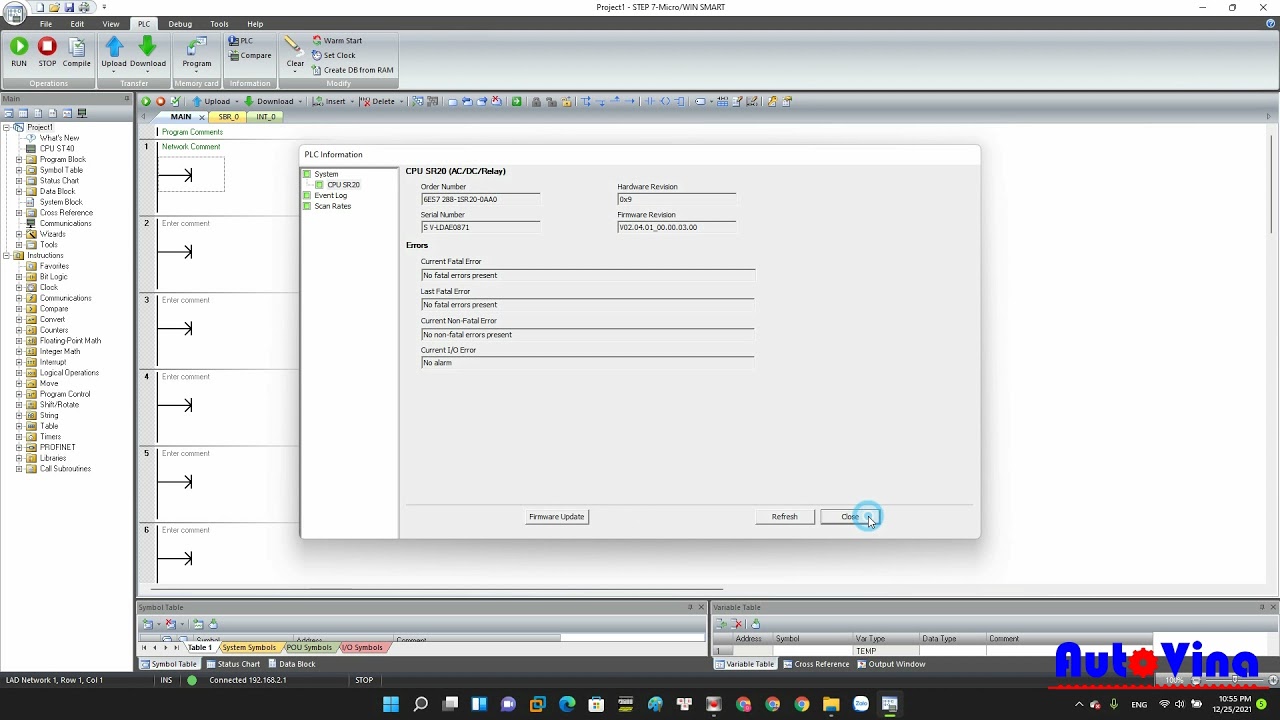Open the Tools ribbon tab
The image size is (1280, 720).
click(x=219, y=24)
